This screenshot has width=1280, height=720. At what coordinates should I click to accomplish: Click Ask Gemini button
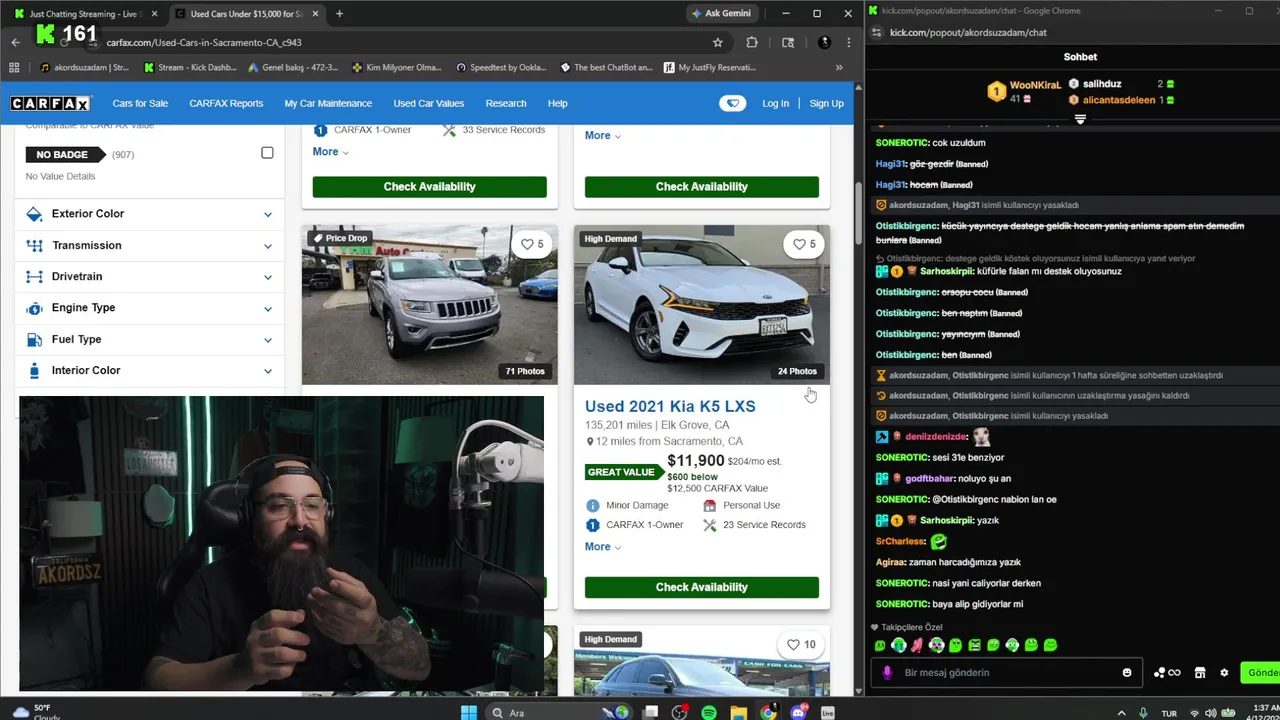pyautogui.click(x=720, y=14)
